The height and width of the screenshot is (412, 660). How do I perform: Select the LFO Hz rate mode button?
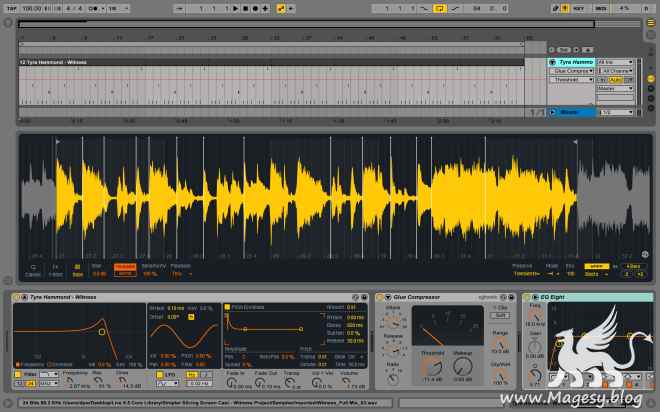192,375
